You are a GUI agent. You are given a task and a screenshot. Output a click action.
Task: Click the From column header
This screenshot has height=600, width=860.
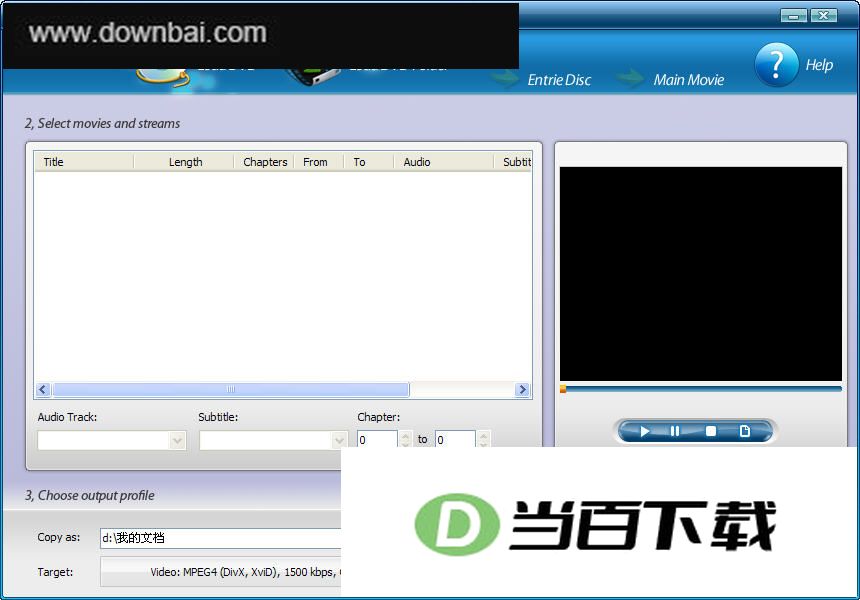pyautogui.click(x=319, y=162)
